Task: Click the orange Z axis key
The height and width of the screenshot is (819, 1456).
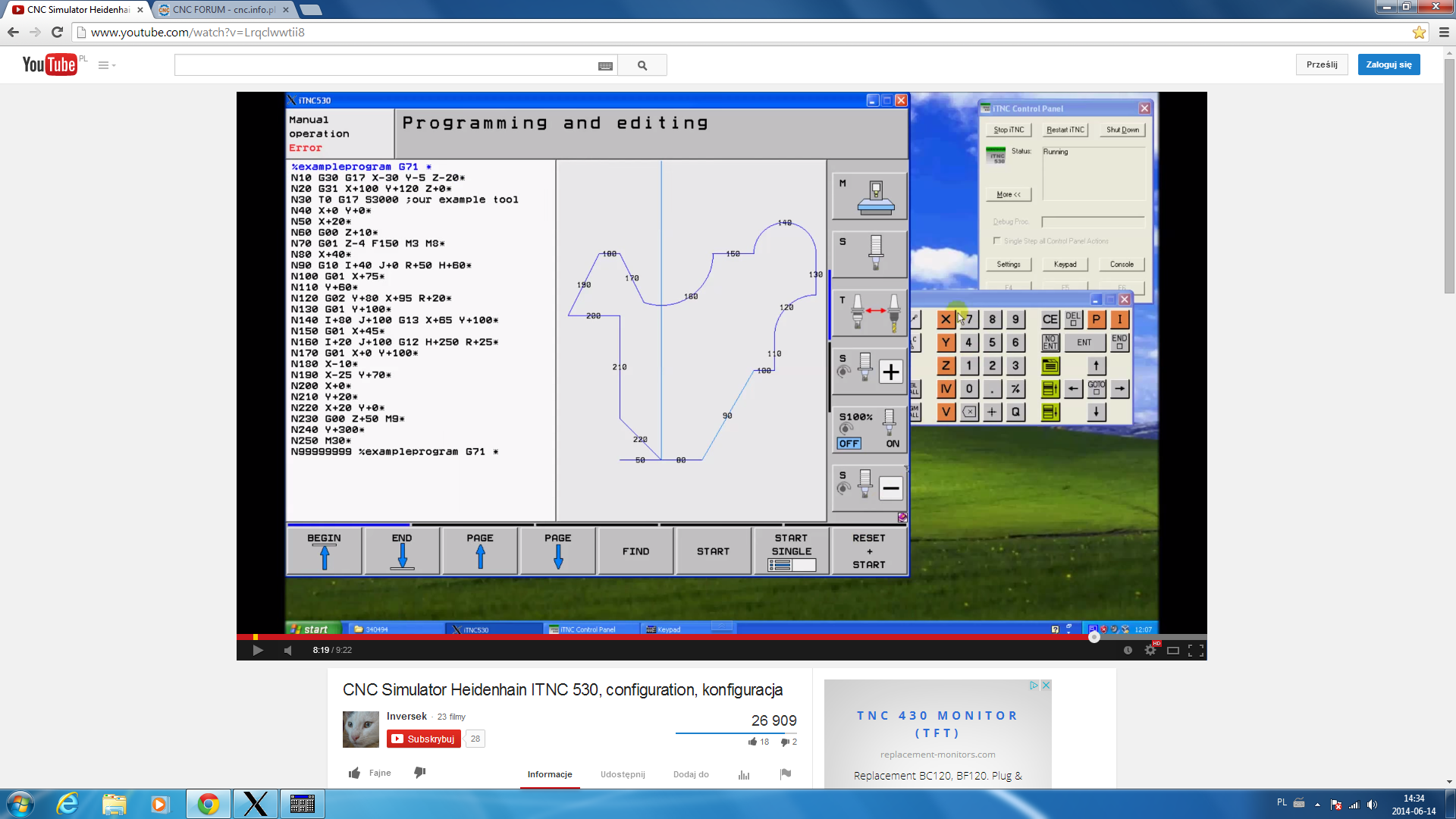Action: [946, 366]
